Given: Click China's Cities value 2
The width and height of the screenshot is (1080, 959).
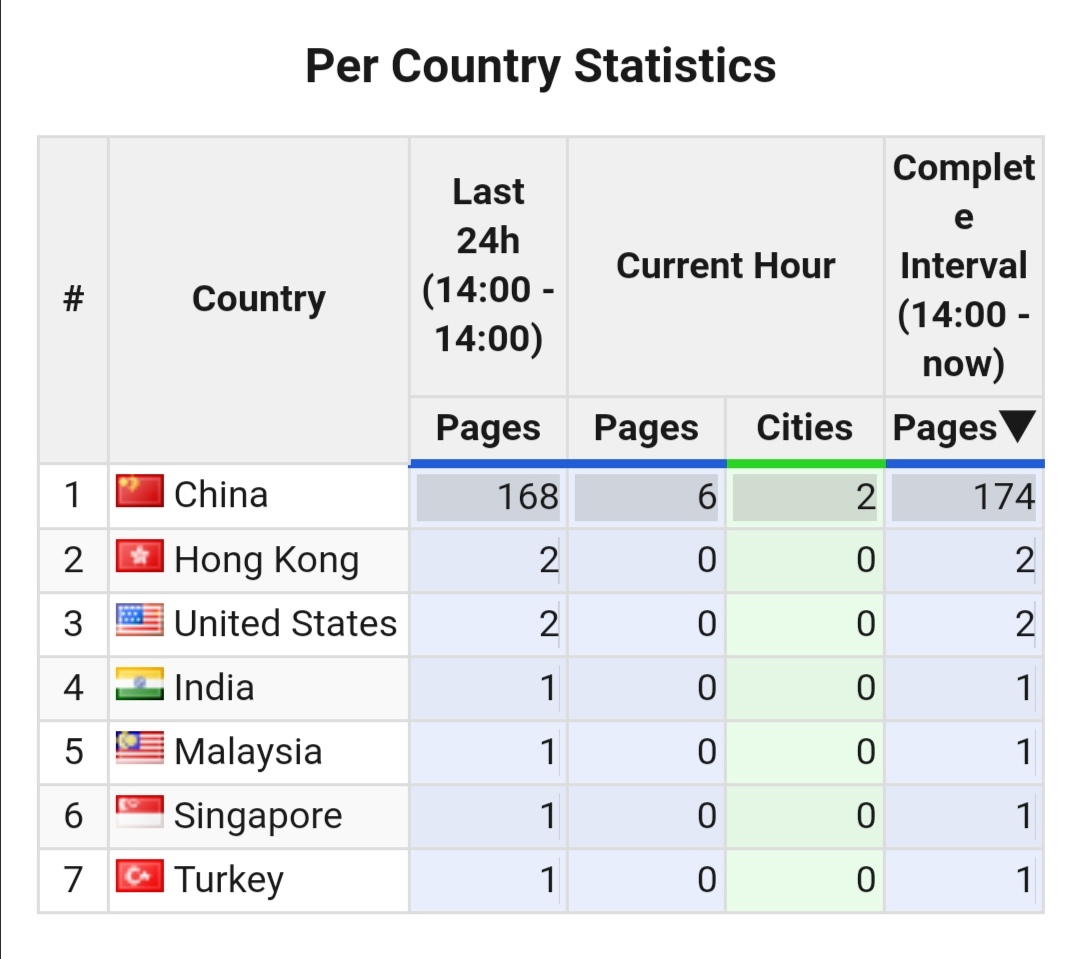Looking at the screenshot, I should pos(866,497).
